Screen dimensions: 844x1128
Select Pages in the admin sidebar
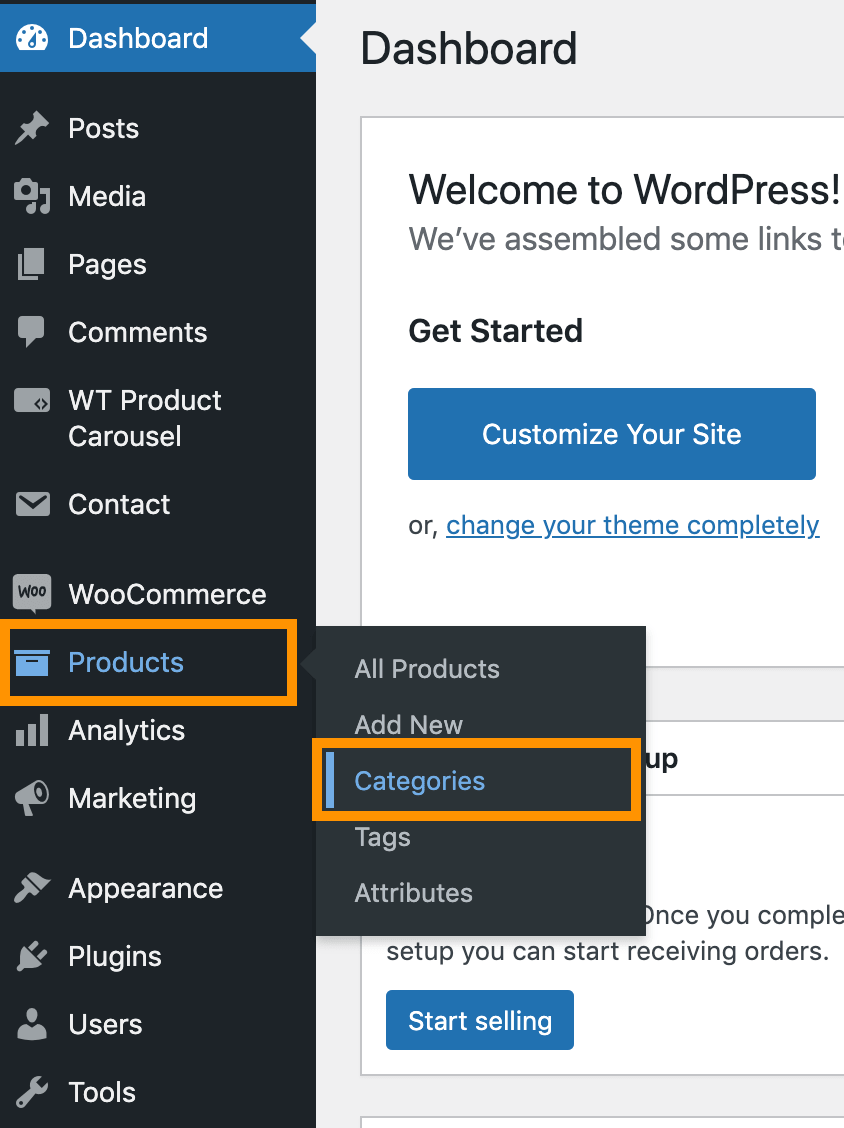(x=158, y=264)
